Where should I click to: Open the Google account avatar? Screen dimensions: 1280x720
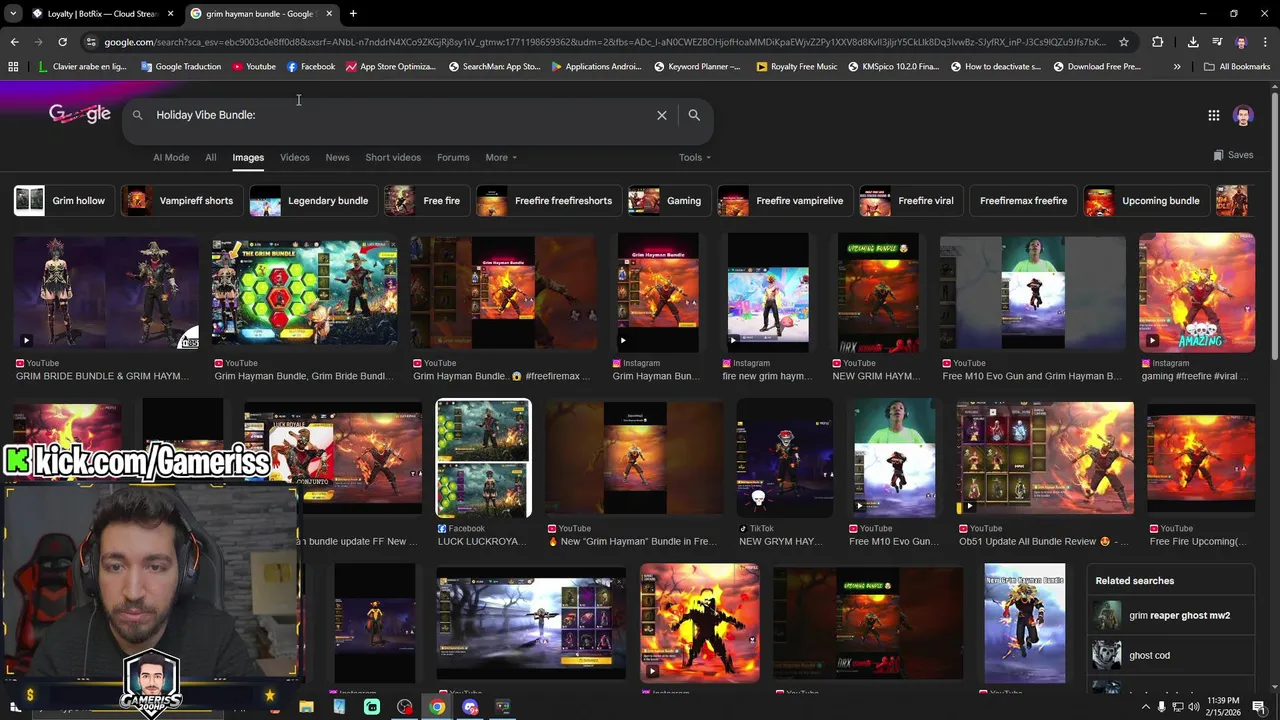1243,116
